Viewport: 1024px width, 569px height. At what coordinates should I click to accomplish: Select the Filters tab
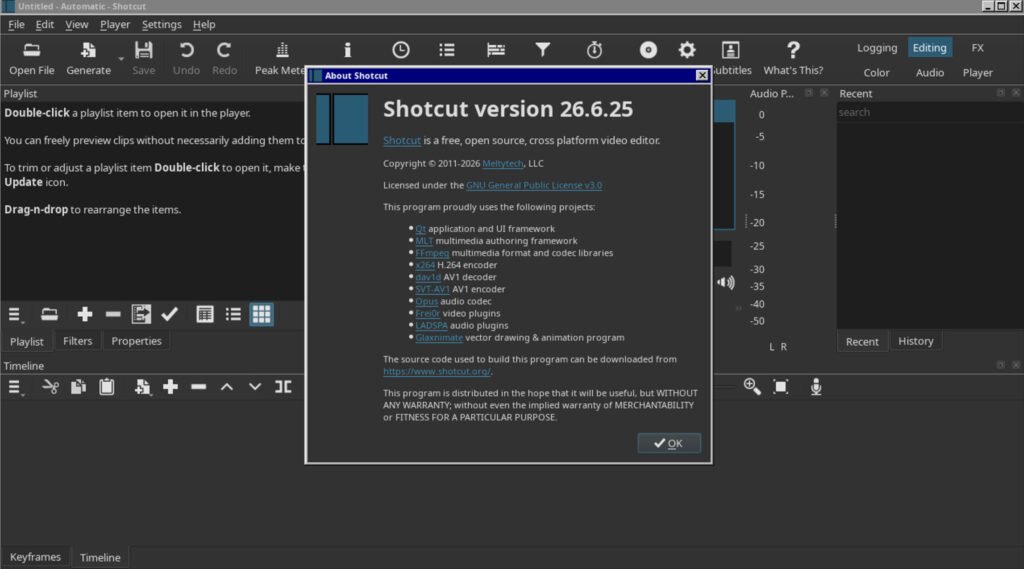coord(77,341)
